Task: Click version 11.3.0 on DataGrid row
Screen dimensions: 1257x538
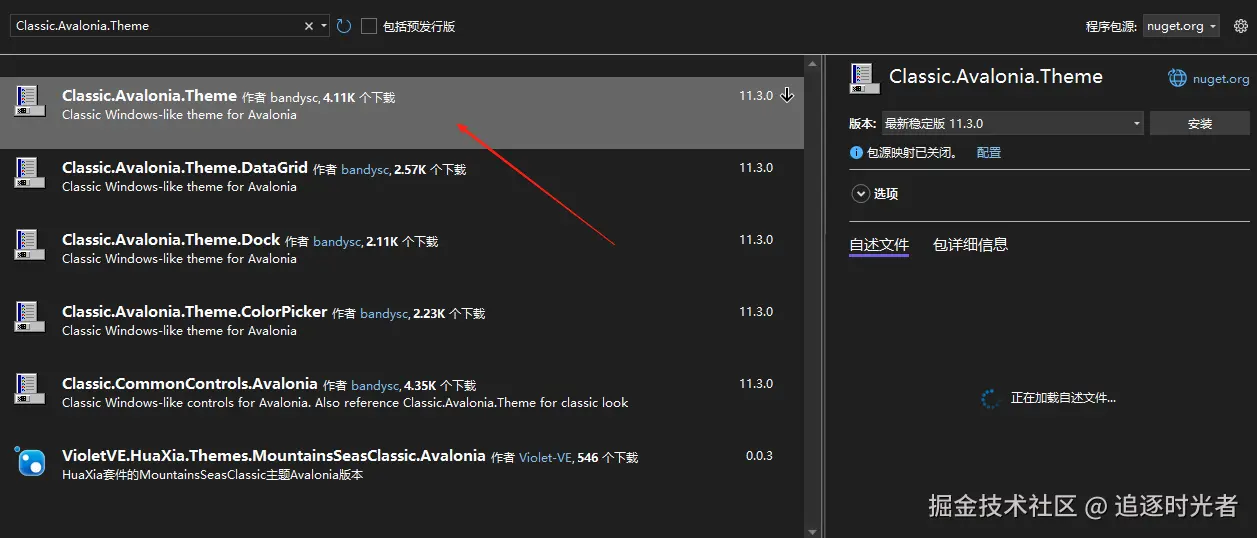Action: click(756, 168)
